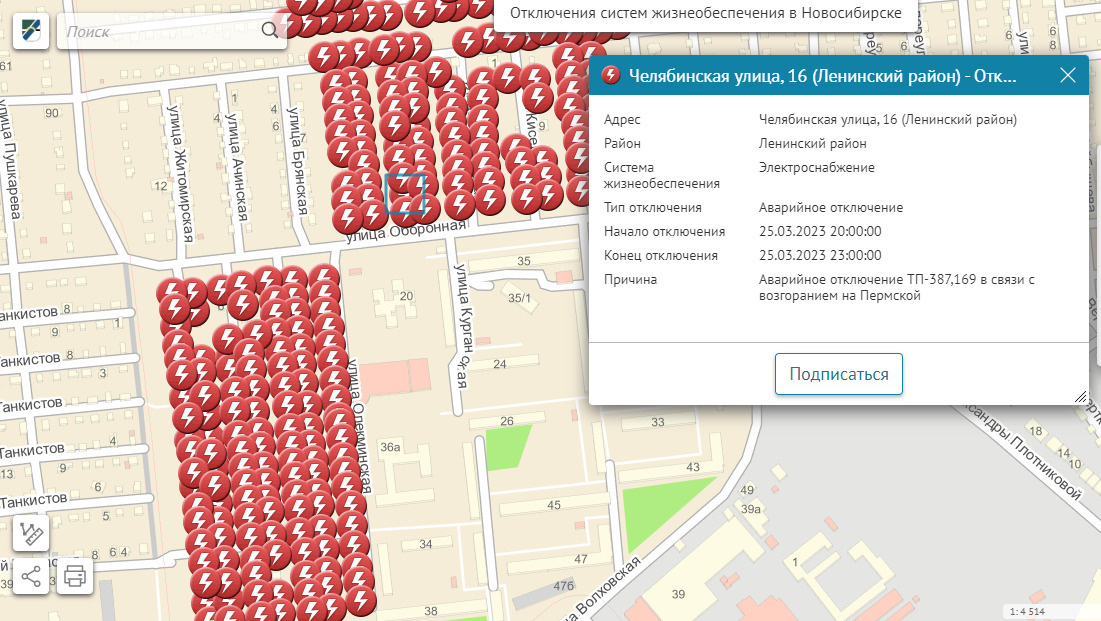The image size is (1101, 621).
Task: Click the green park area near building 26
Action: pos(507,447)
